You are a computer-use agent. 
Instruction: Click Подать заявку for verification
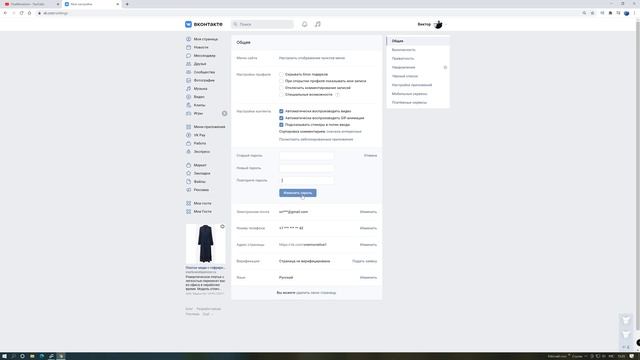pos(364,261)
